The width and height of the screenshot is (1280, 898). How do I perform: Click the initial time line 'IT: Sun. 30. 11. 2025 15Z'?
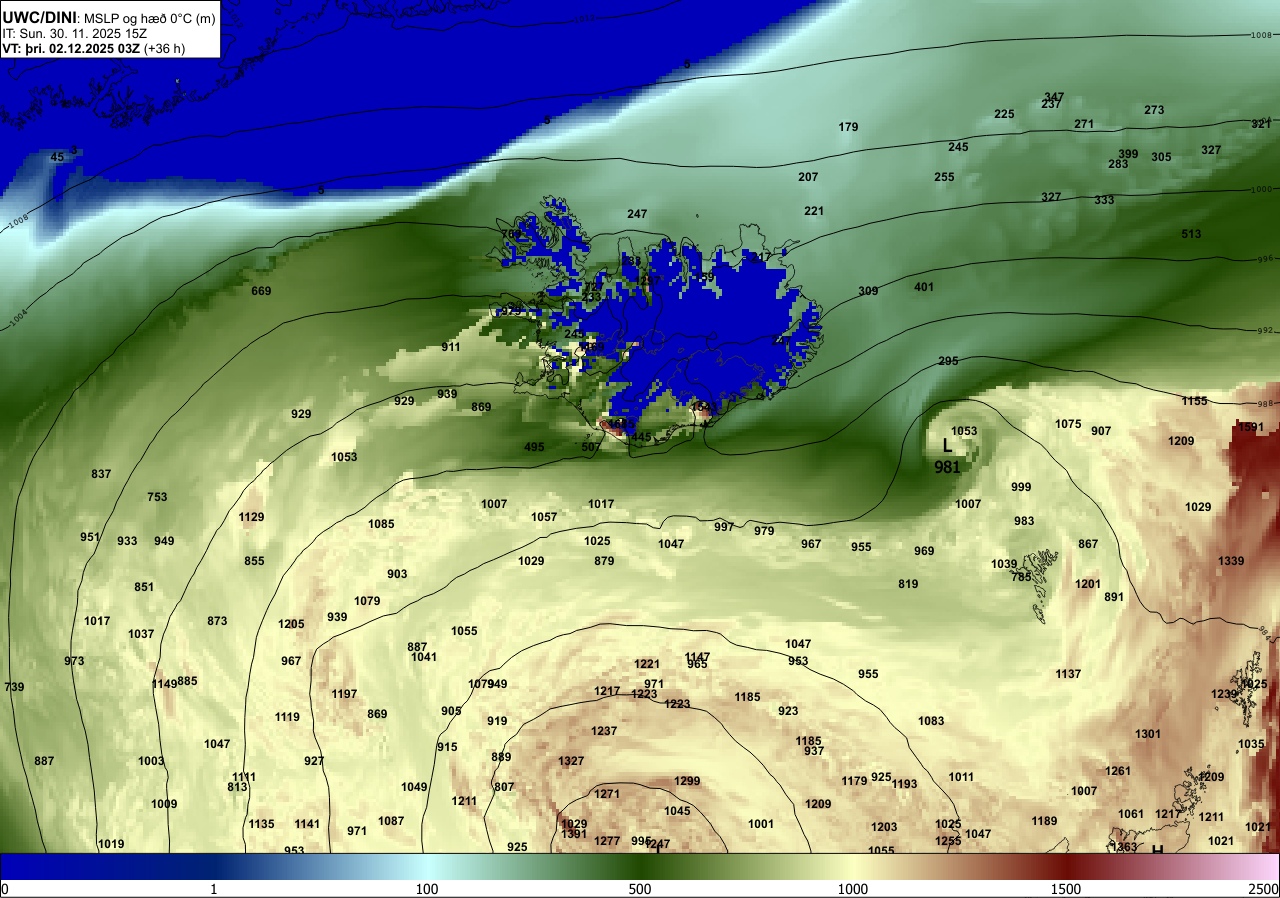click(x=74, y=33)
